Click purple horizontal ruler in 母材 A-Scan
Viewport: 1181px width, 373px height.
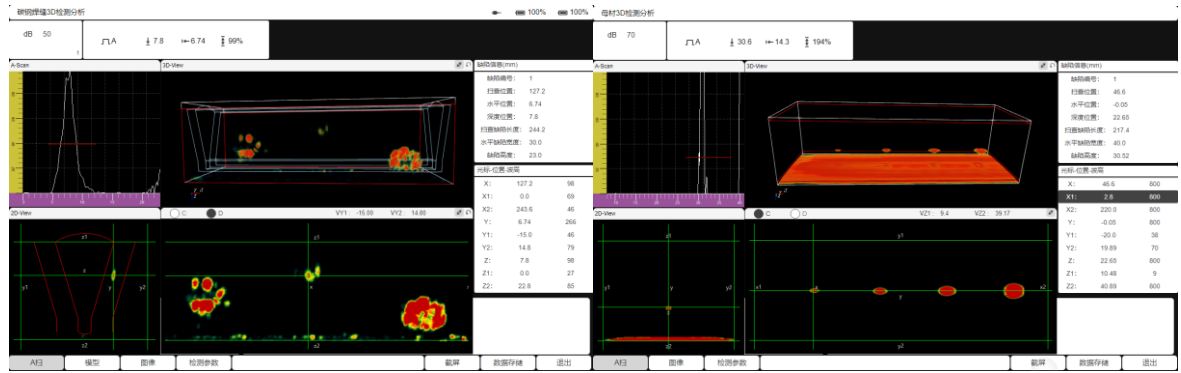[669, 200]
